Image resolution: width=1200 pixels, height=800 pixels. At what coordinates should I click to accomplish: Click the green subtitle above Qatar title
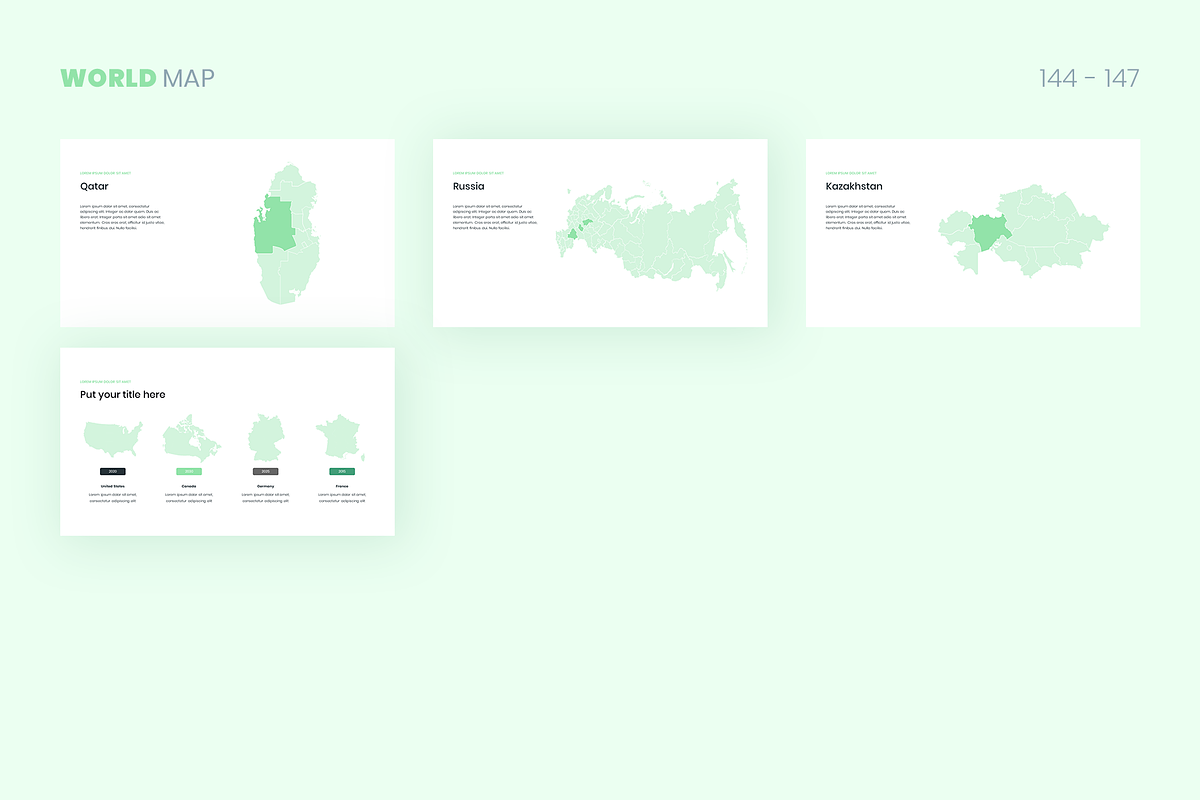106,173
